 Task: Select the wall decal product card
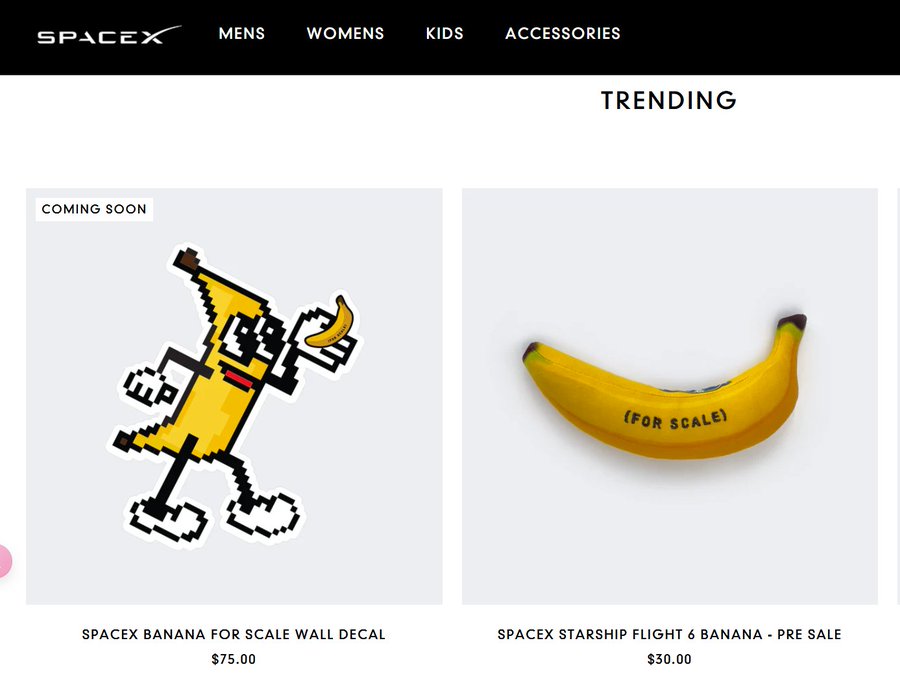(x=233, y=395)
